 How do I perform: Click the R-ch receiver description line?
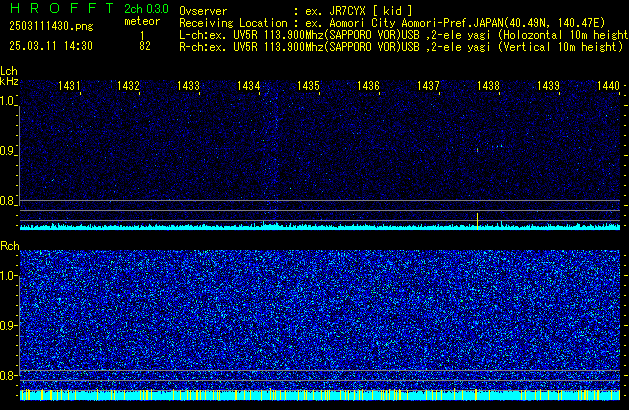click(401, 47)
